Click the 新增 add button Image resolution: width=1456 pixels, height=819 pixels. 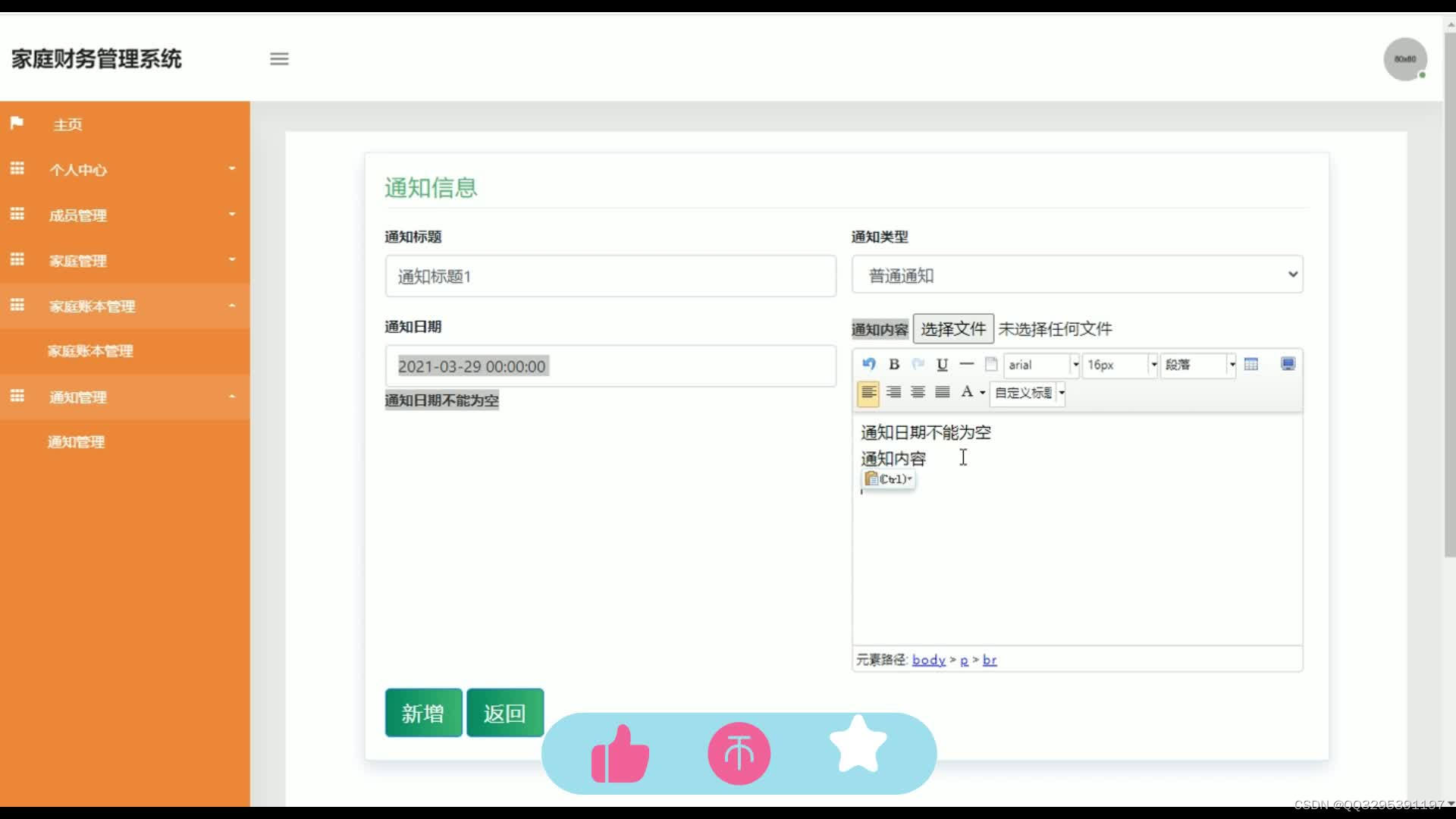tap(423, 713)
